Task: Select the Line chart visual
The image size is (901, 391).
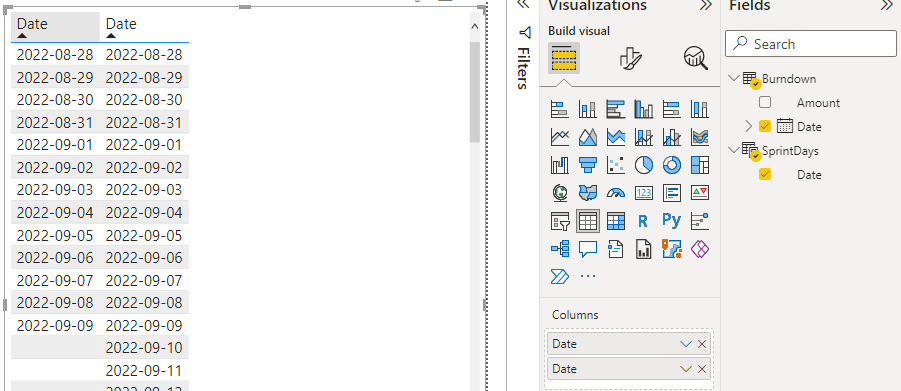Action: (x=560, y=136)
